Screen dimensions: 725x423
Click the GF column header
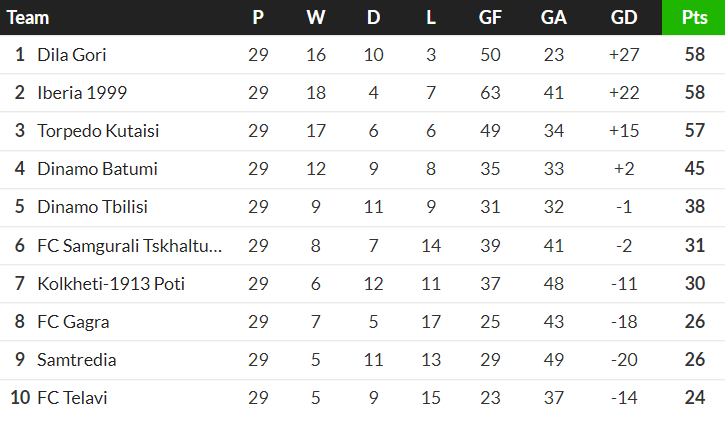(490, 18)
